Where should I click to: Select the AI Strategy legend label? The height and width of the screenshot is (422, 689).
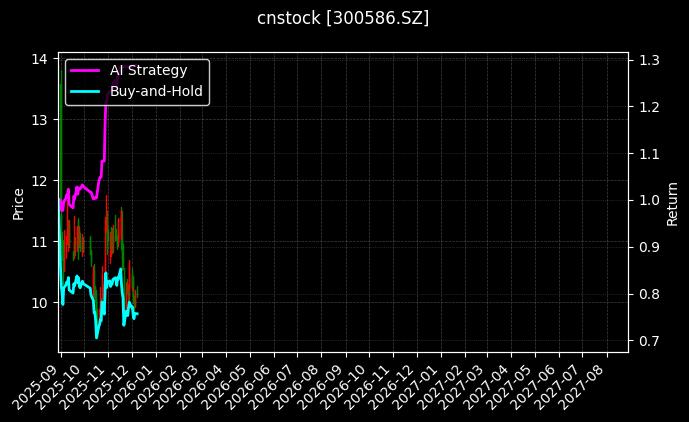pyautogui.click(x=149, y=70)
